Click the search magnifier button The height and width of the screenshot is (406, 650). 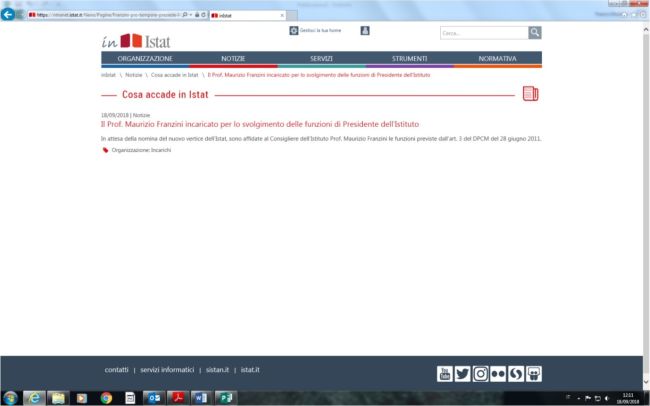(x=535, y=33)
